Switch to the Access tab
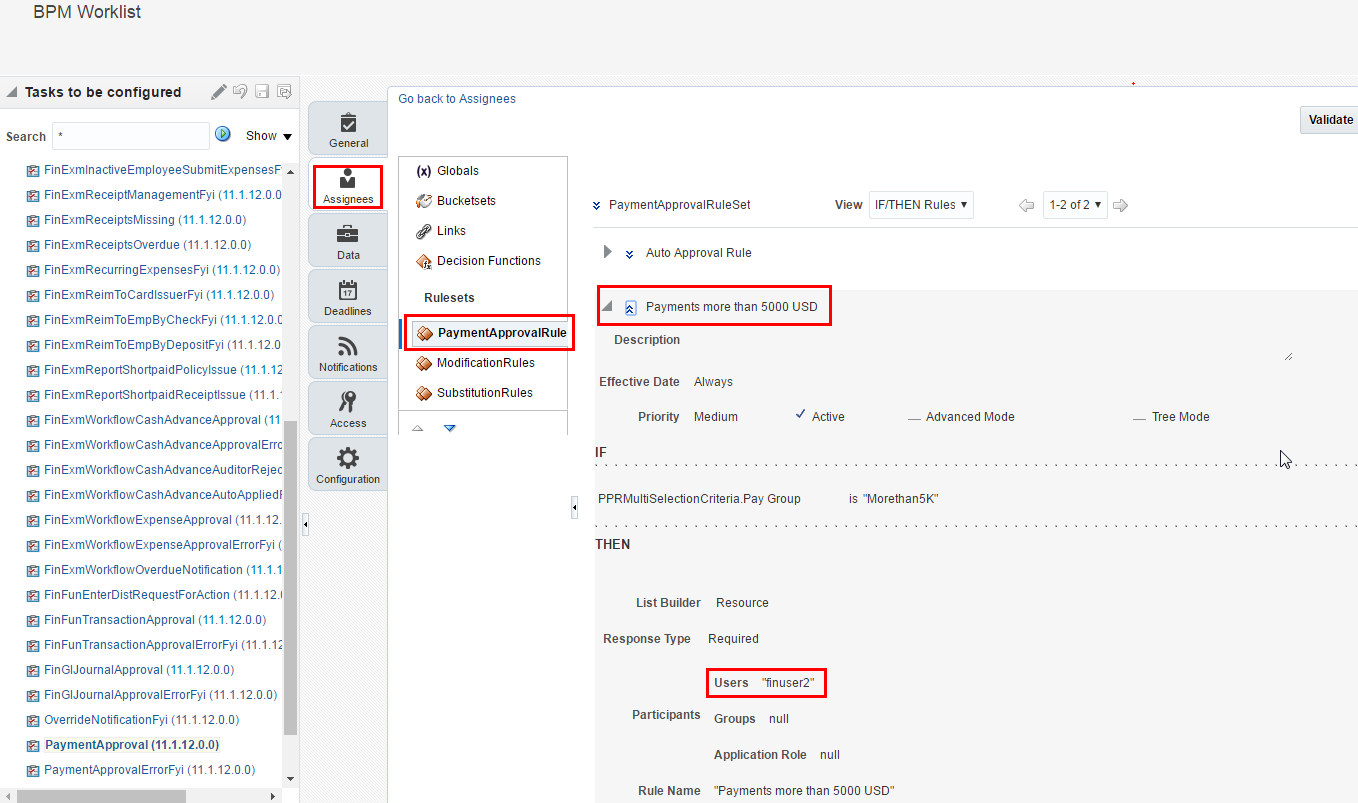 pyautogui.click(x=348, y=409)
